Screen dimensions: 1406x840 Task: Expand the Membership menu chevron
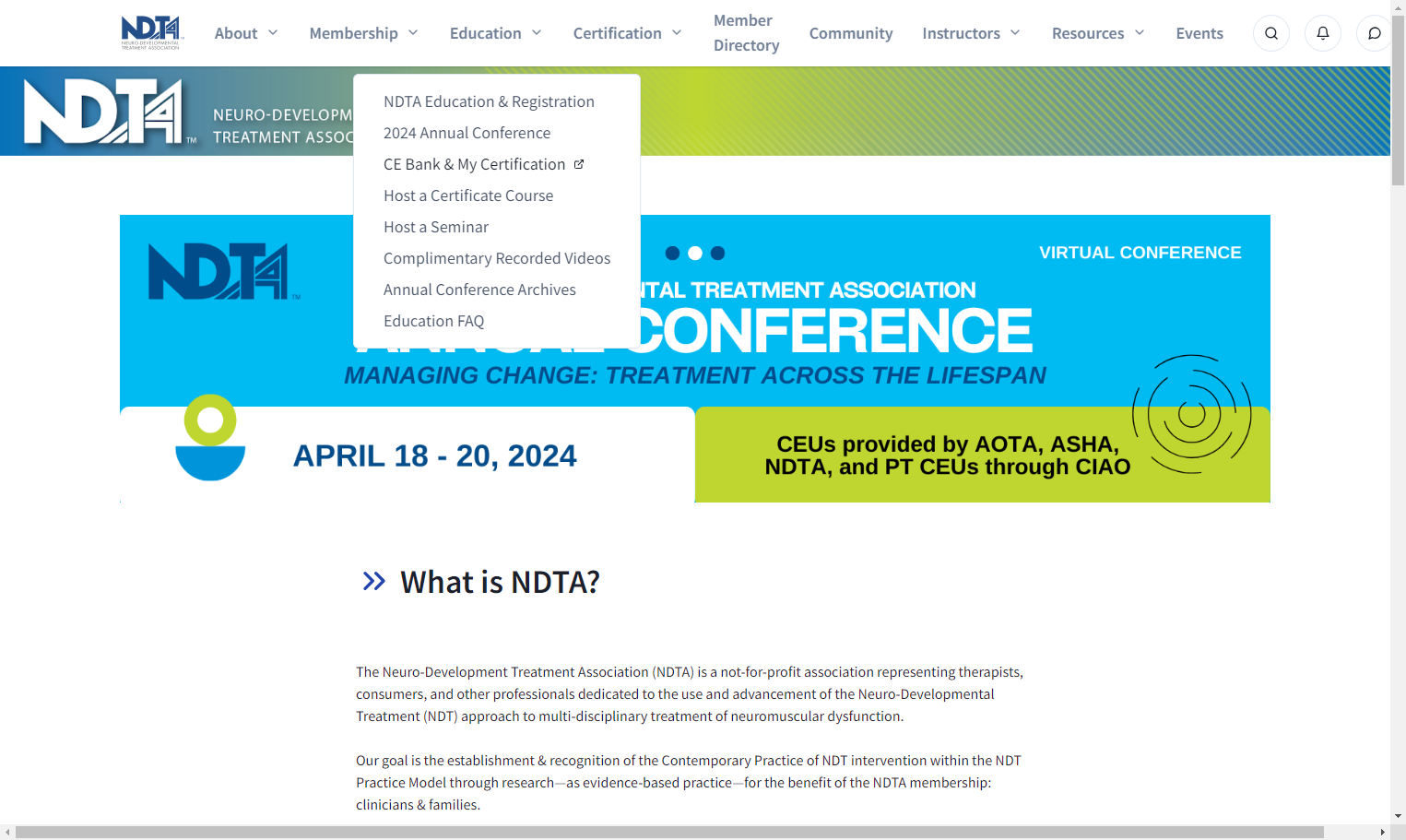(413, 32)
